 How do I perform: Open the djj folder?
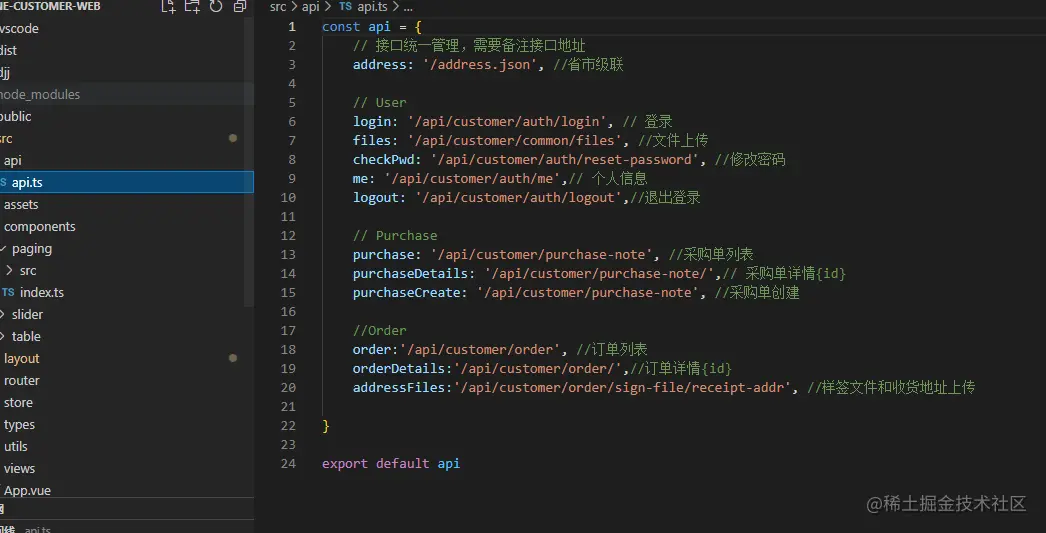point(5,72)
